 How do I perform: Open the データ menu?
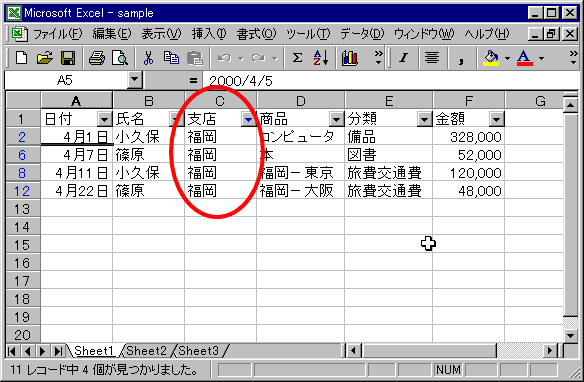tap(362, 34)
